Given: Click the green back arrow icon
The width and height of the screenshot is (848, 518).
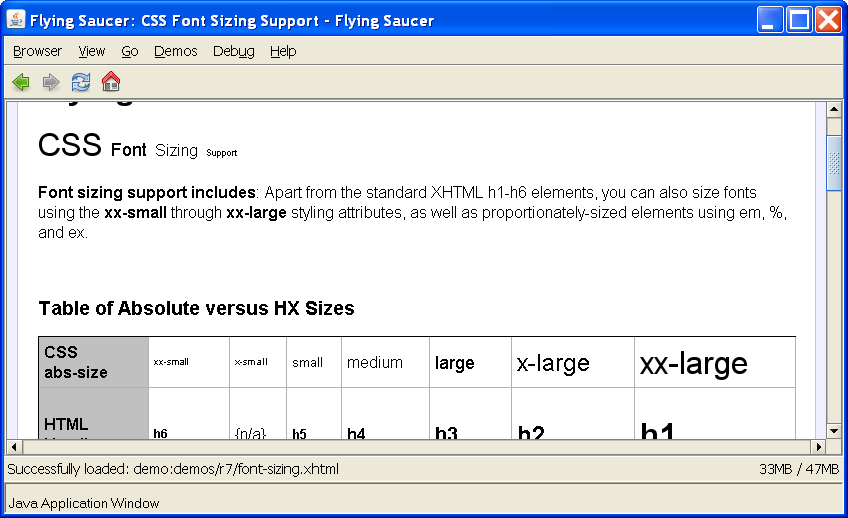Looking at the screenshot, I should 21,82.
